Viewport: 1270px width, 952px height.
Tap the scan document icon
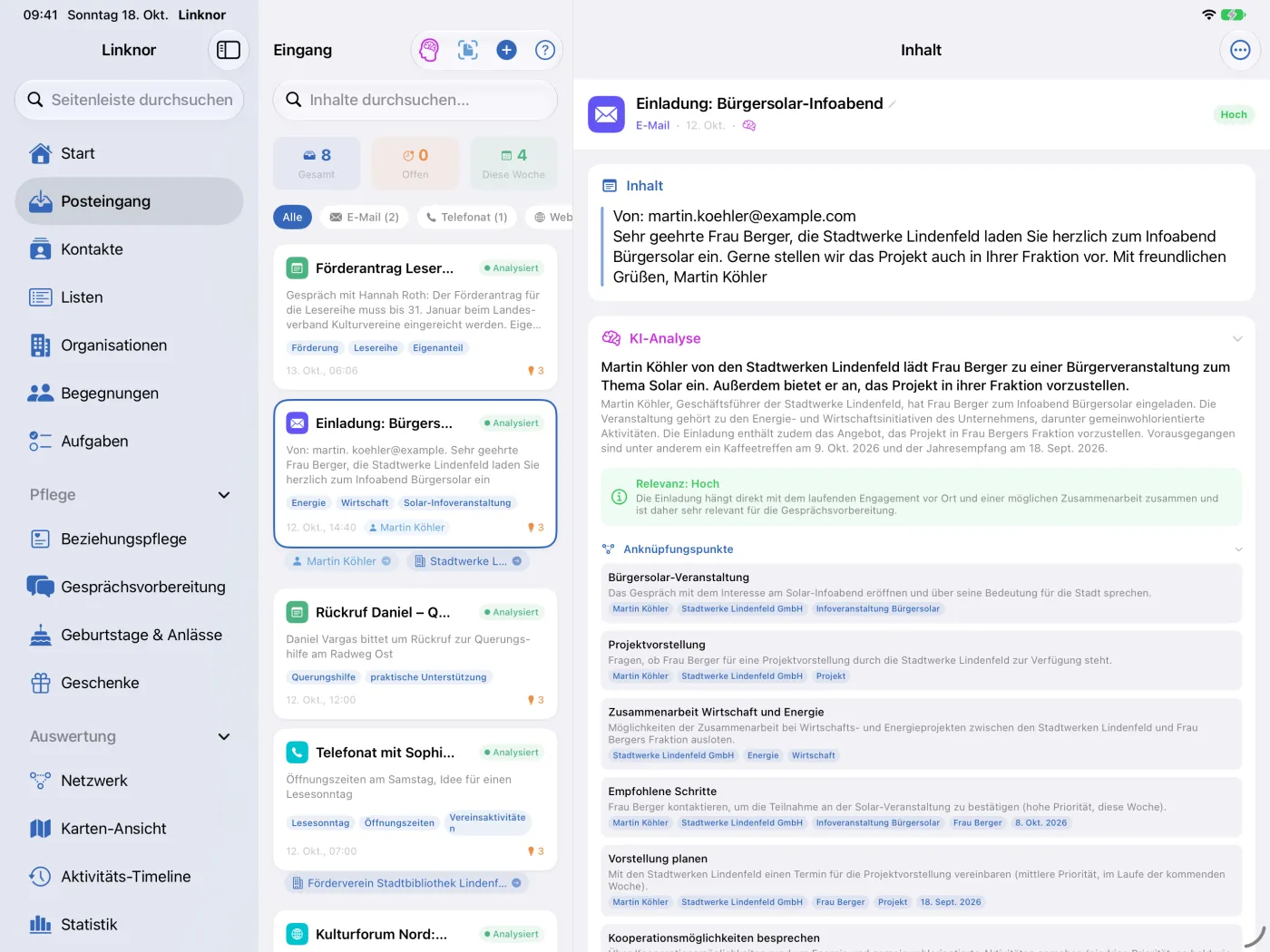coord(468,50)
